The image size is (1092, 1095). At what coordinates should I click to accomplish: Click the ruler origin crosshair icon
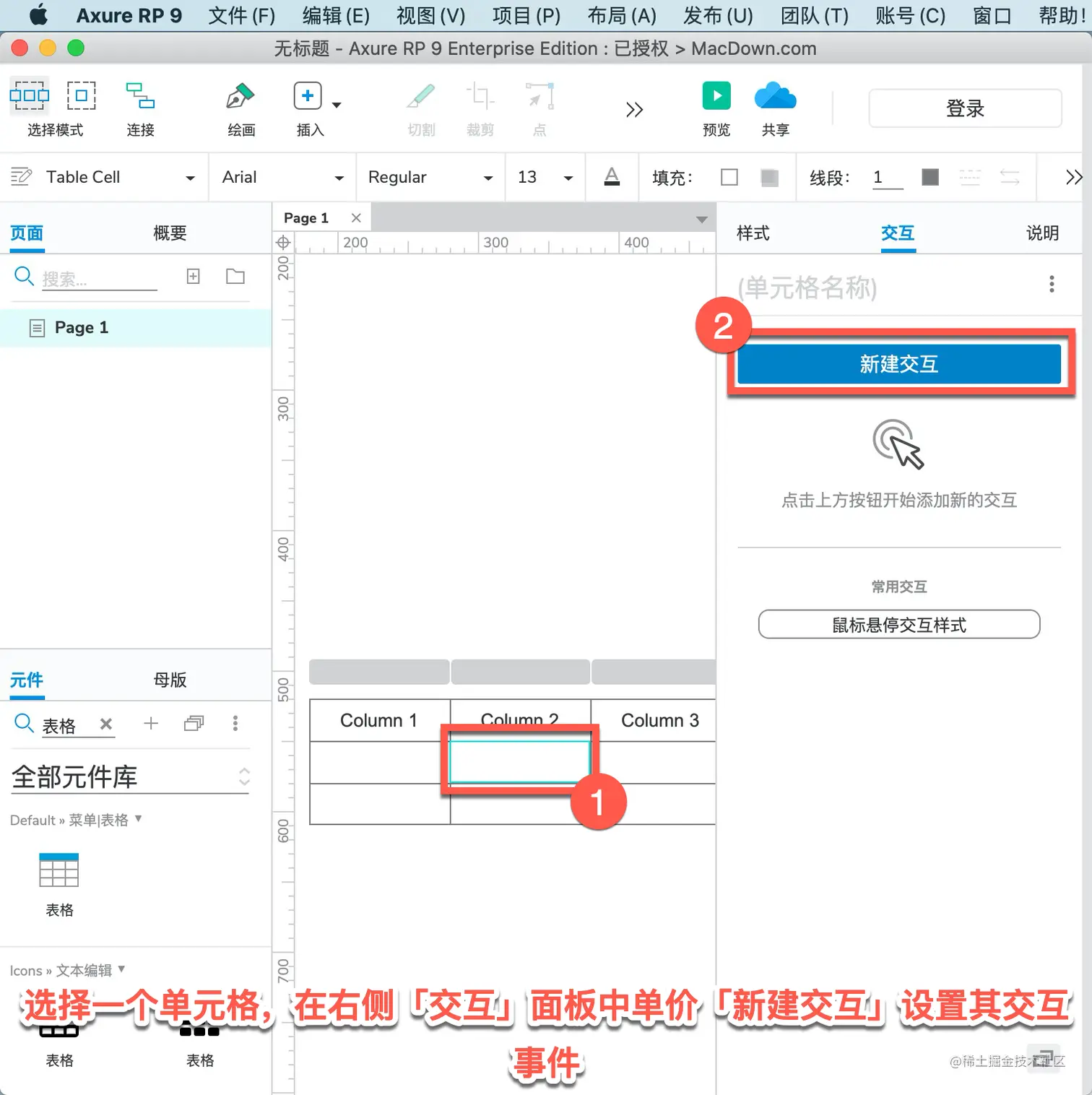click(x=283, y=243)
